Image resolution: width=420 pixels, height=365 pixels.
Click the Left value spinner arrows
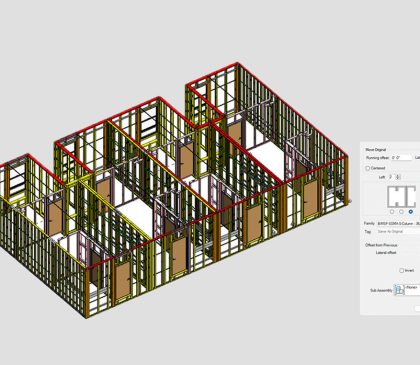(x=398, y=177)
